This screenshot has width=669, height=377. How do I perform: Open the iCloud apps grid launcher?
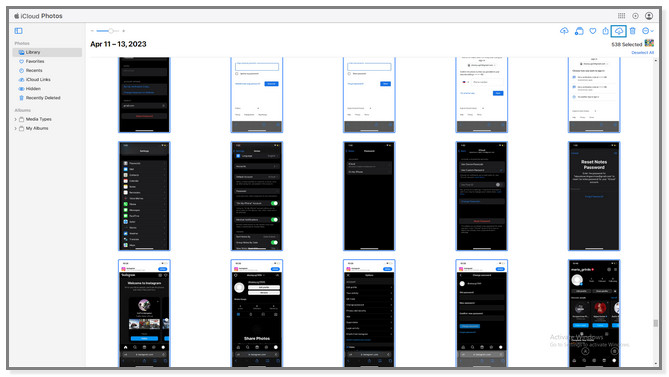pos(621,16)
